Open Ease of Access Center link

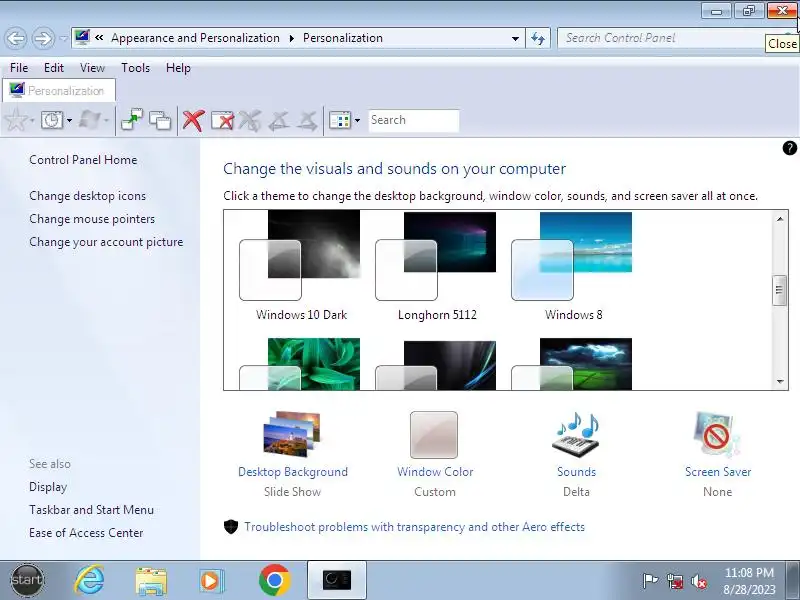86,533
